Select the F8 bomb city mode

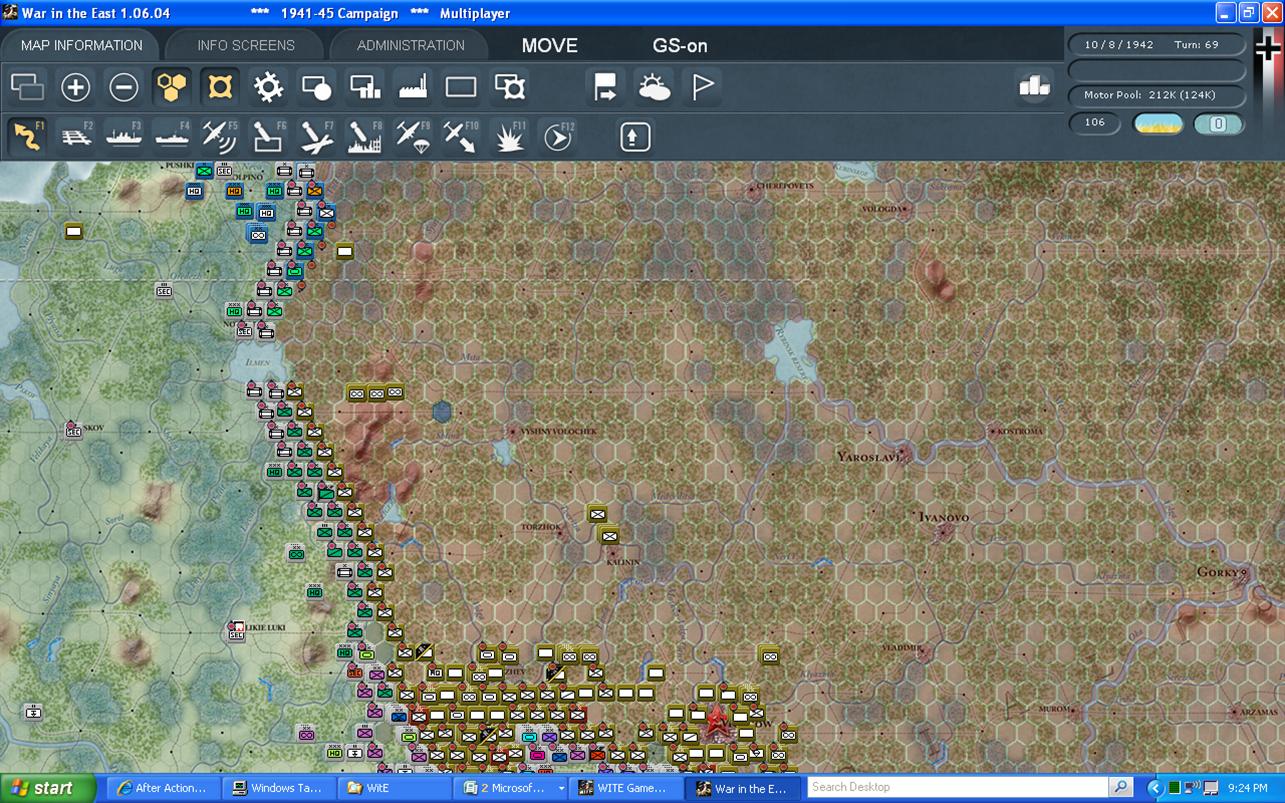(x=364, y=135)
